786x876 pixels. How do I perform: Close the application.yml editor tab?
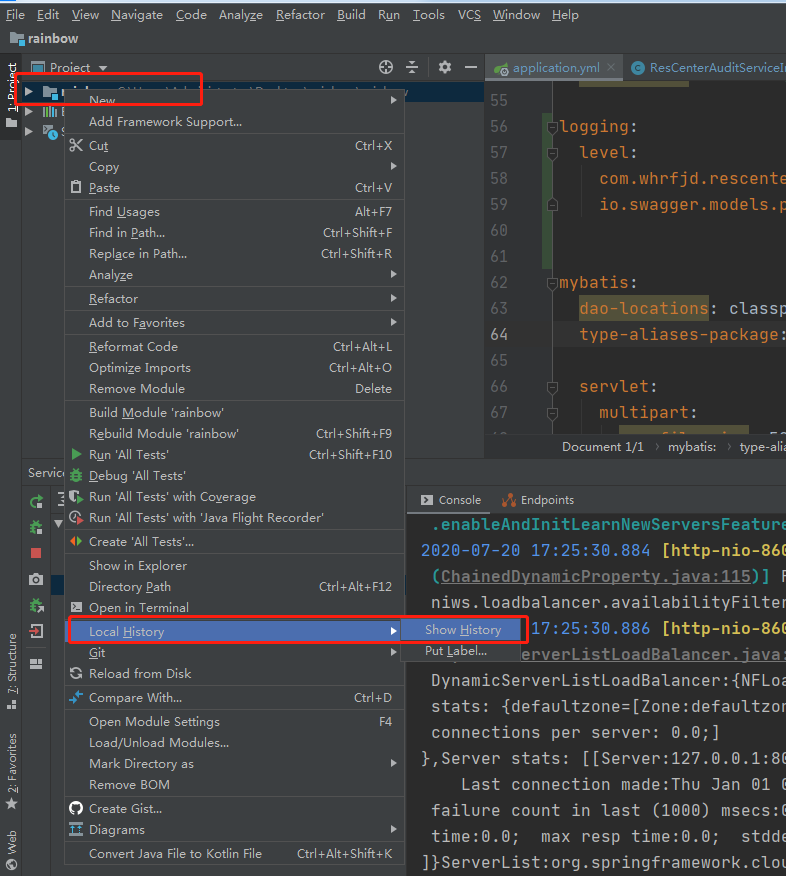611,68
